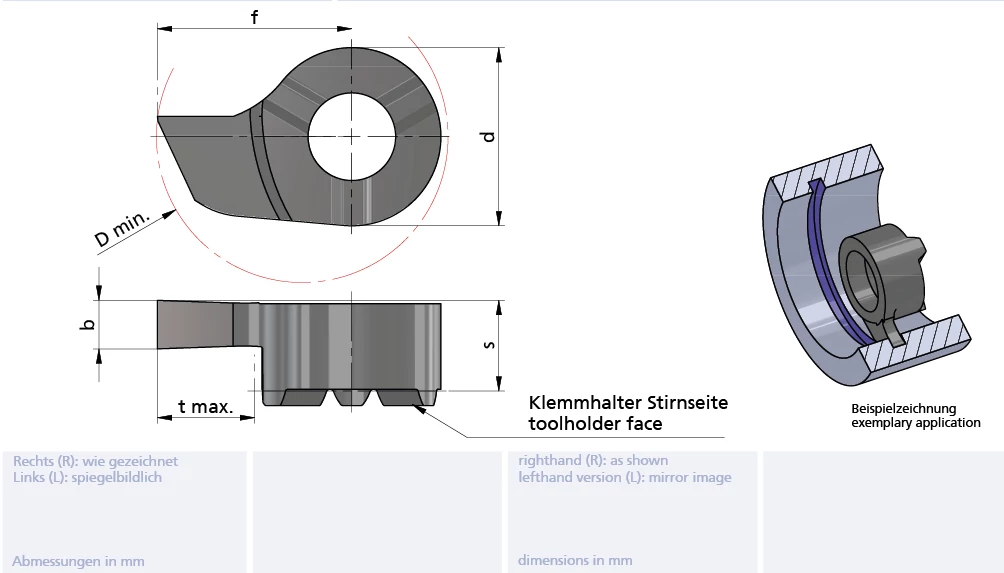
Task: Click the center bore hole in top view
Action: pos(351,136)
